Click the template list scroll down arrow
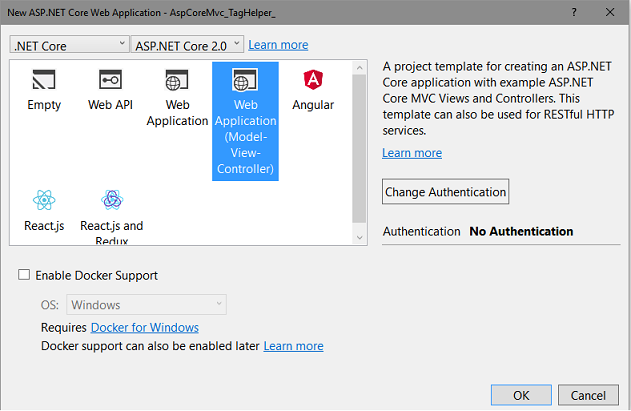This screenshot has width=631, height=411. 359,238
